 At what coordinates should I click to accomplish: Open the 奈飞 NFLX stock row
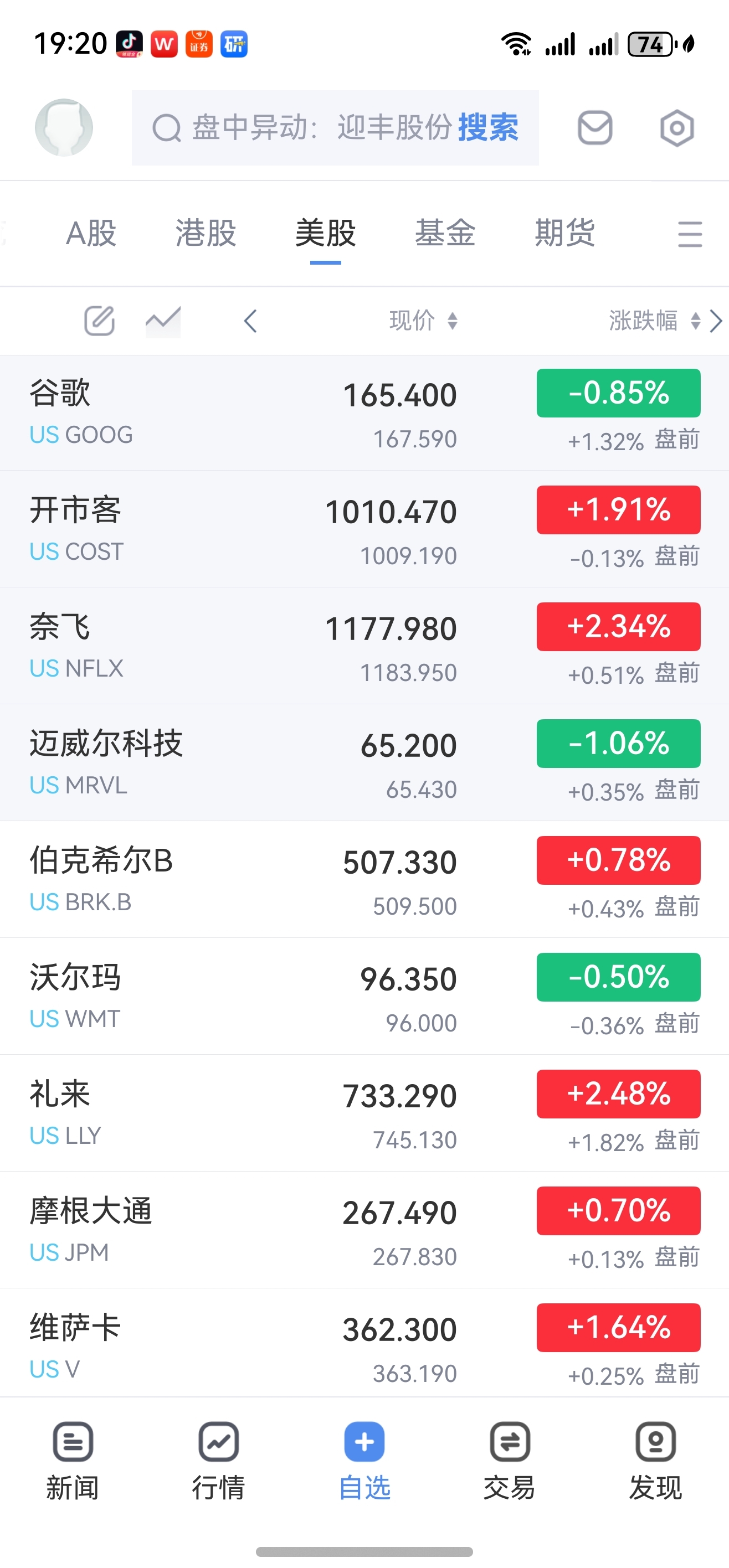click(x=364, y=646)
